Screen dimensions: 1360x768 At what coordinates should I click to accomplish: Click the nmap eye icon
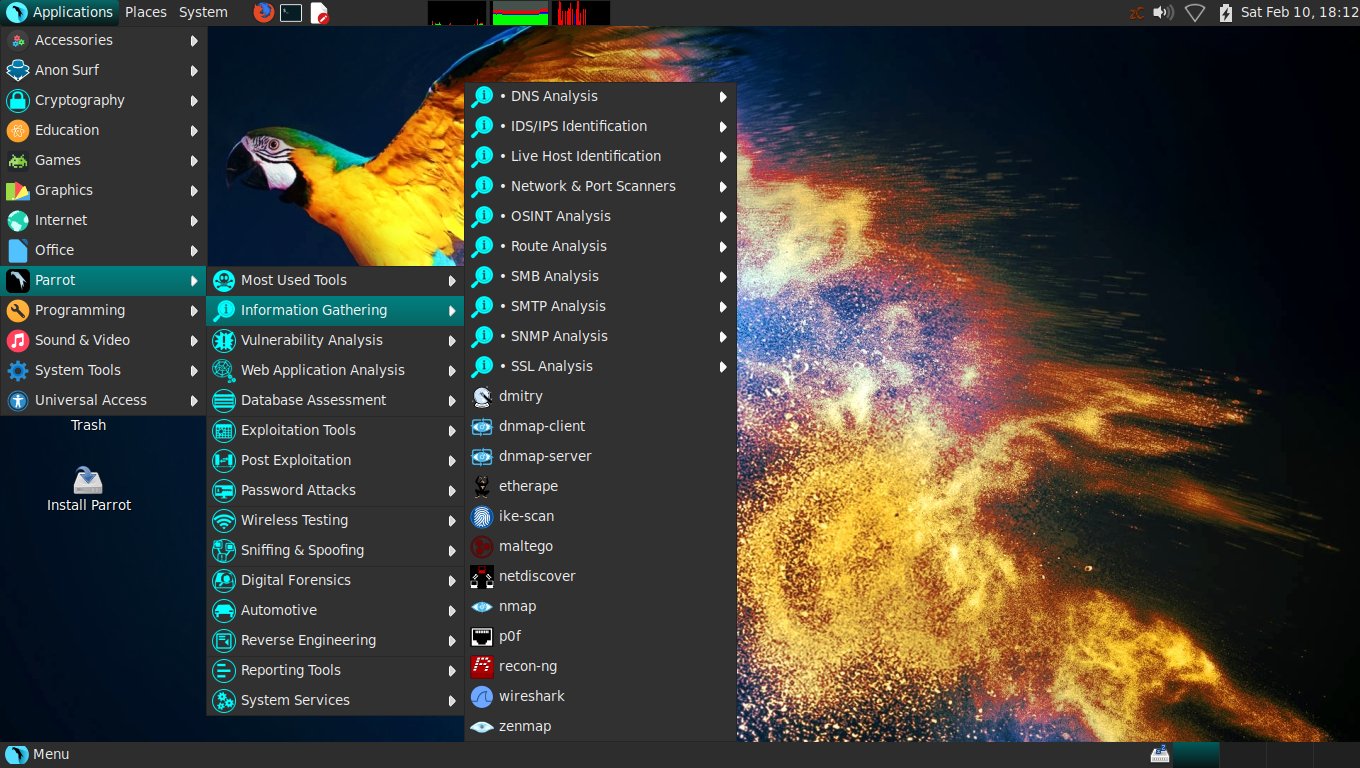(x=482, y=606)
